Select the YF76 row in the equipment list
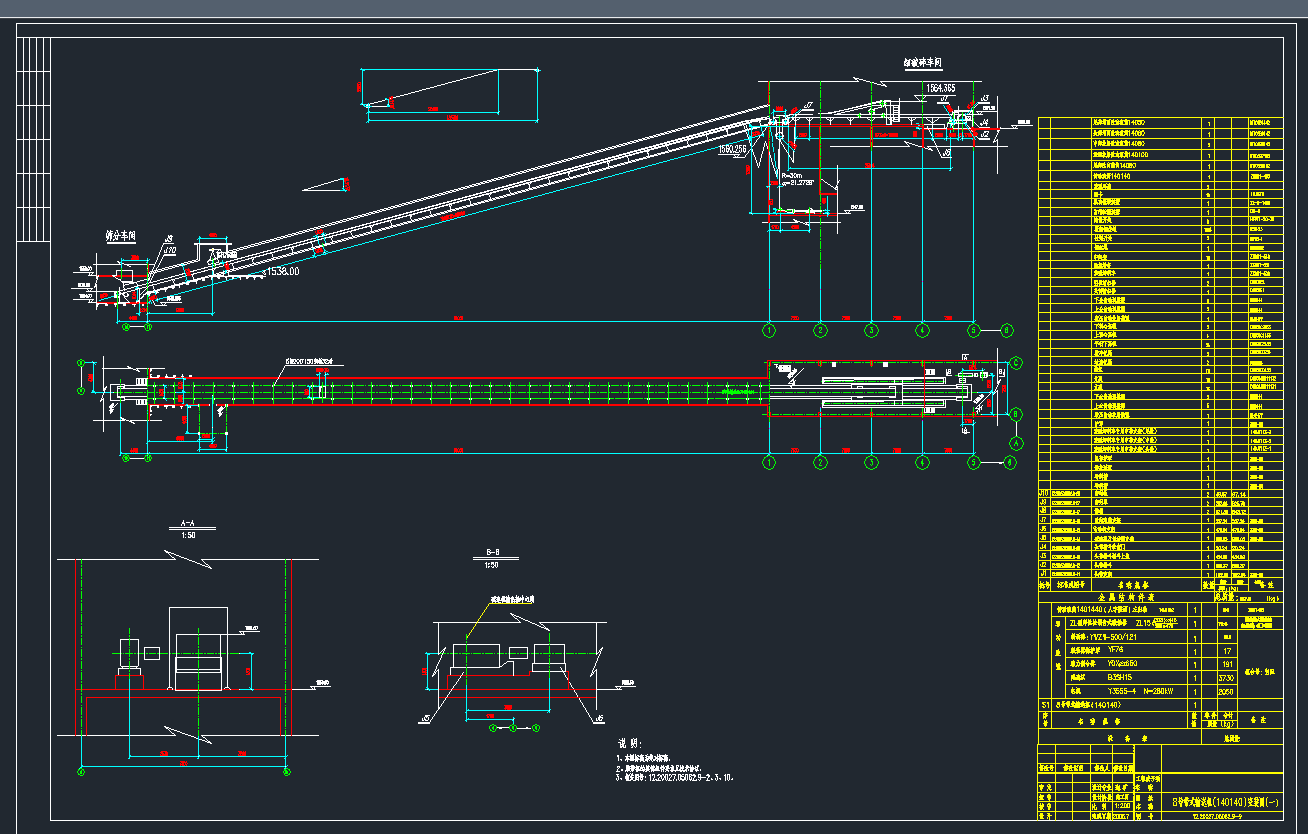Viewport: 1308px width, 834px height. [1097, 650]
